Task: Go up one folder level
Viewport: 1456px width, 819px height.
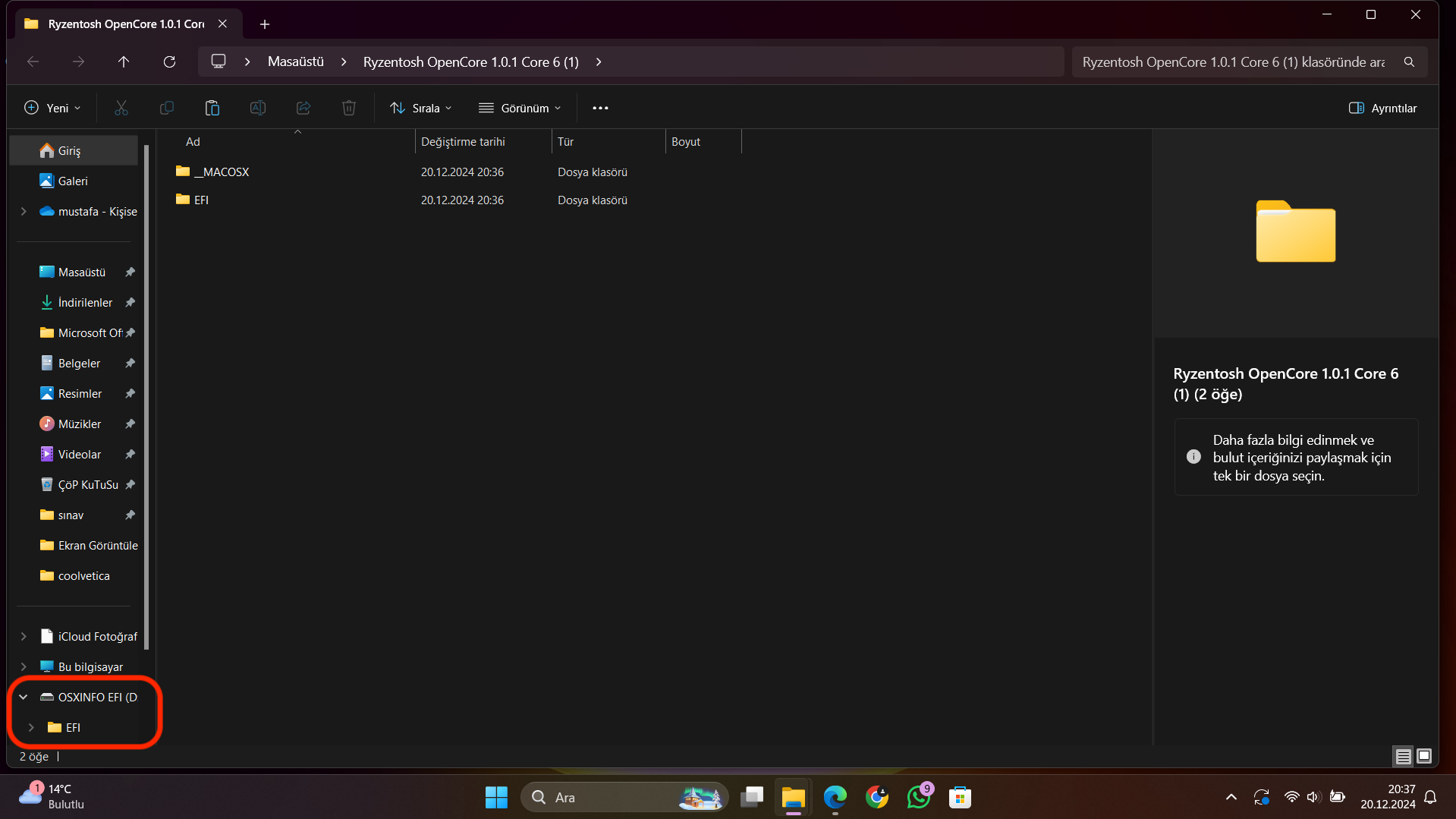Action: (124, 61)
